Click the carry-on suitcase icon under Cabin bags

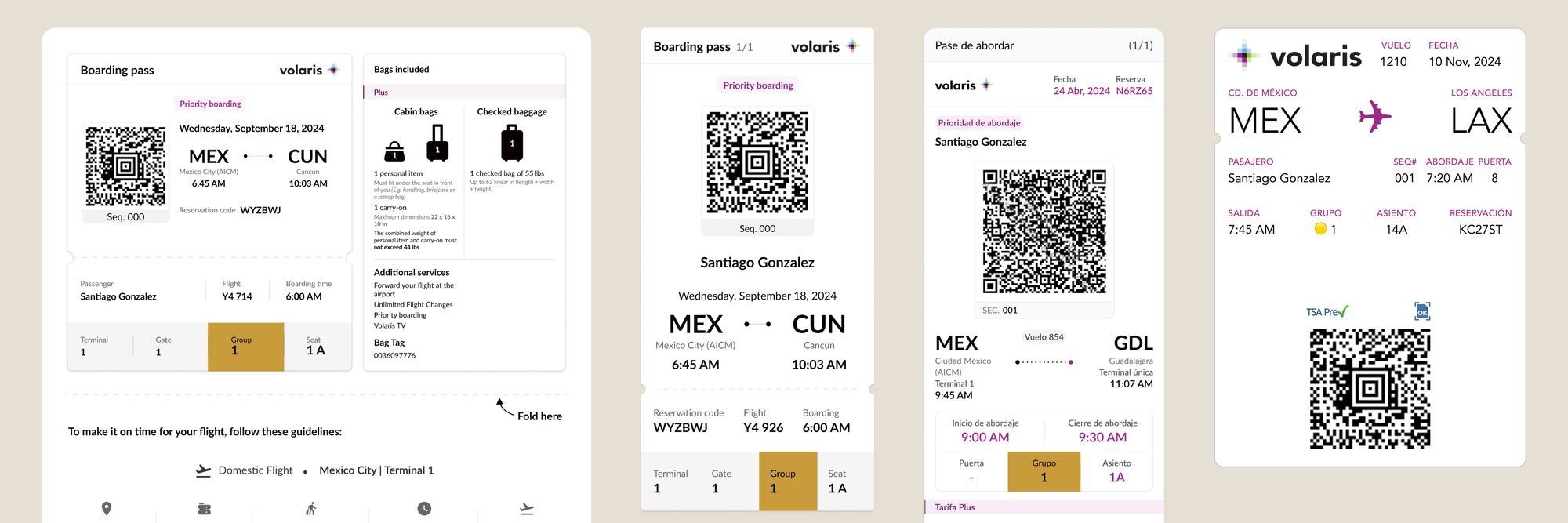click(x=437, y=143)
